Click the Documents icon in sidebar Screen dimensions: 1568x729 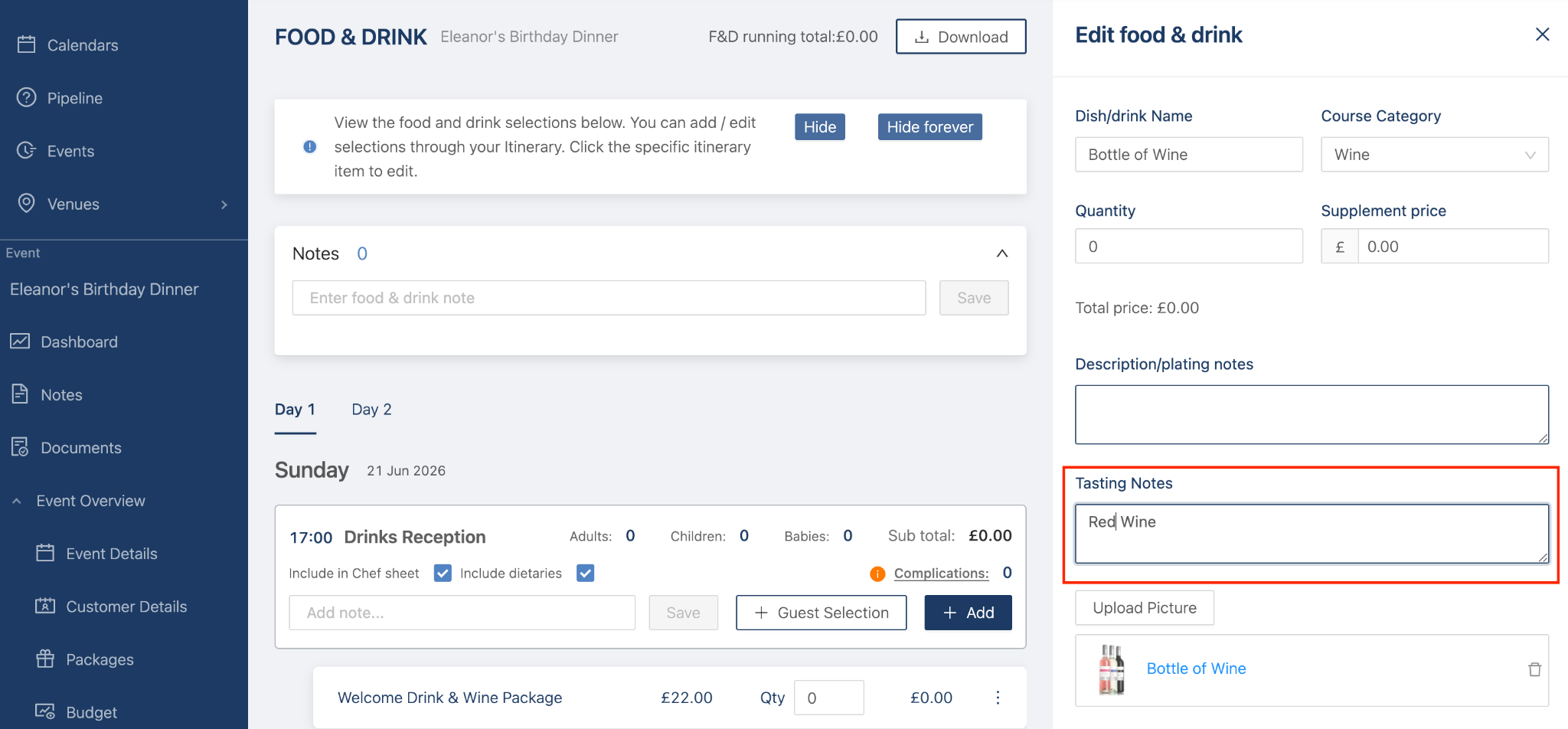(x=20, y=447)
